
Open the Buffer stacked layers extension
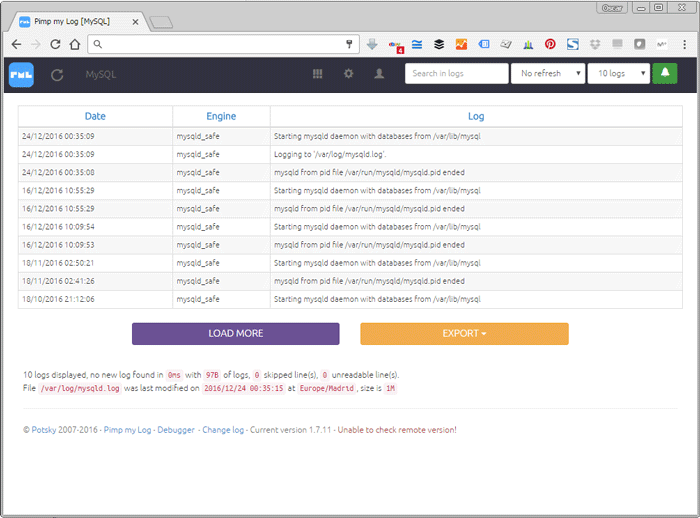coord(439,44)
